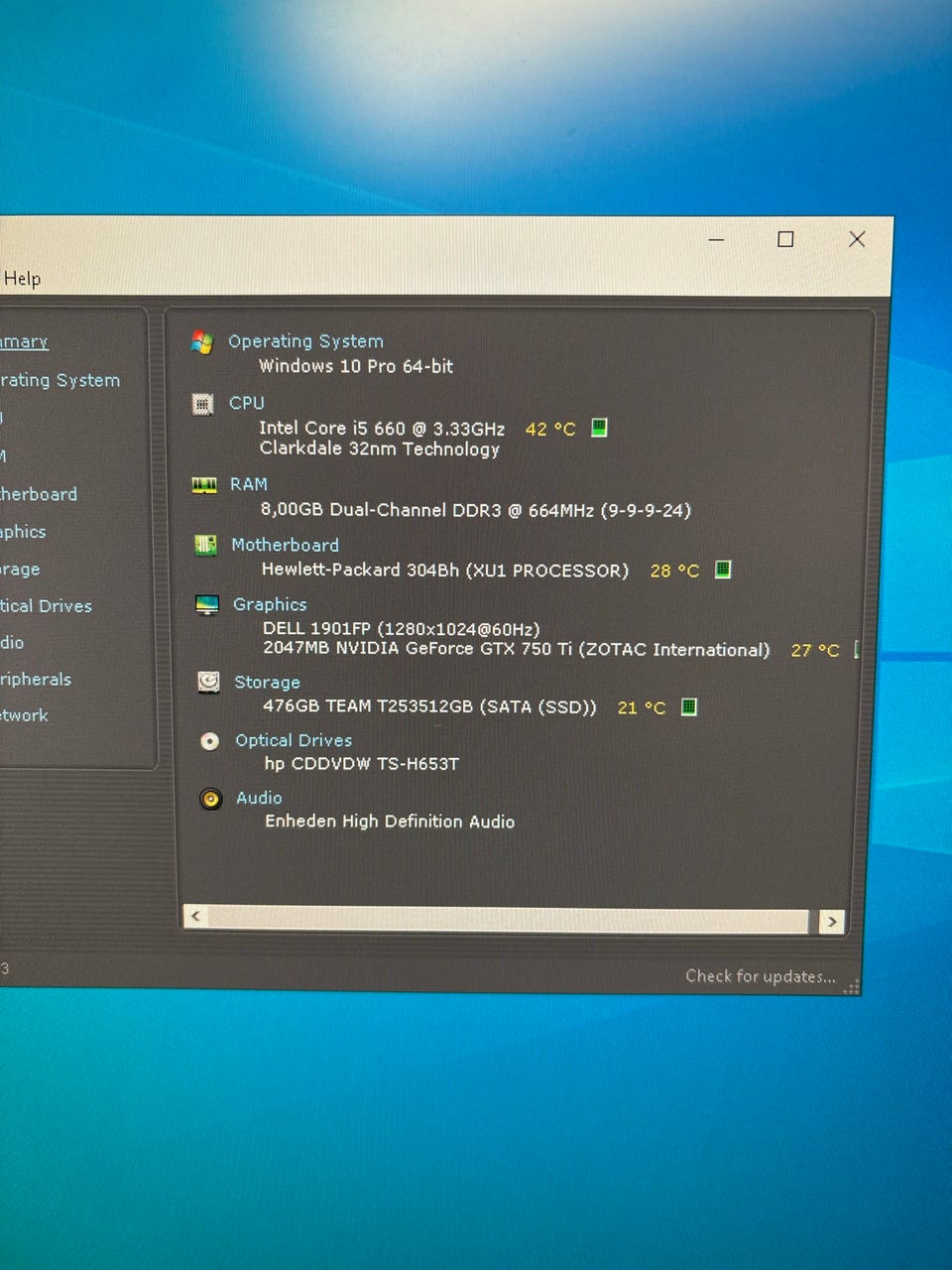Open the Graphics section heading
952x1270 pixels.
270,604
